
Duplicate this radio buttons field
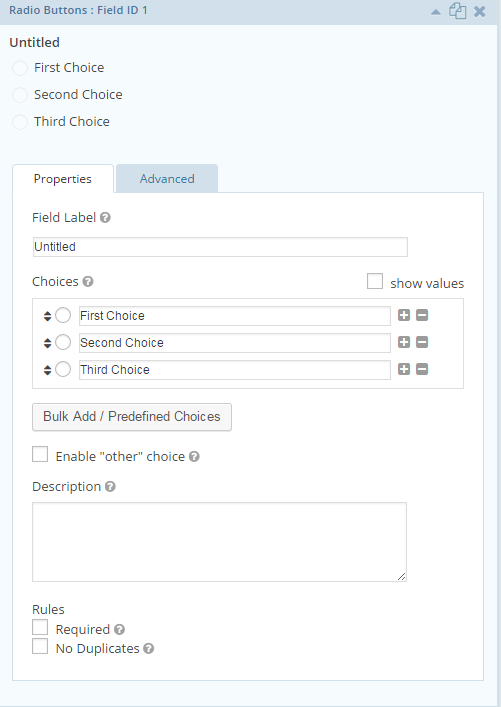[x=457, y=11]
